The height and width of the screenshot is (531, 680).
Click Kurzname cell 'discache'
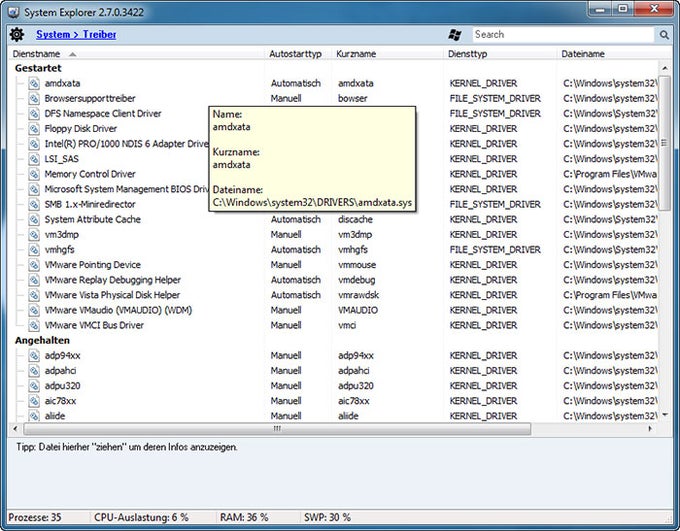(x=355, y=220)
